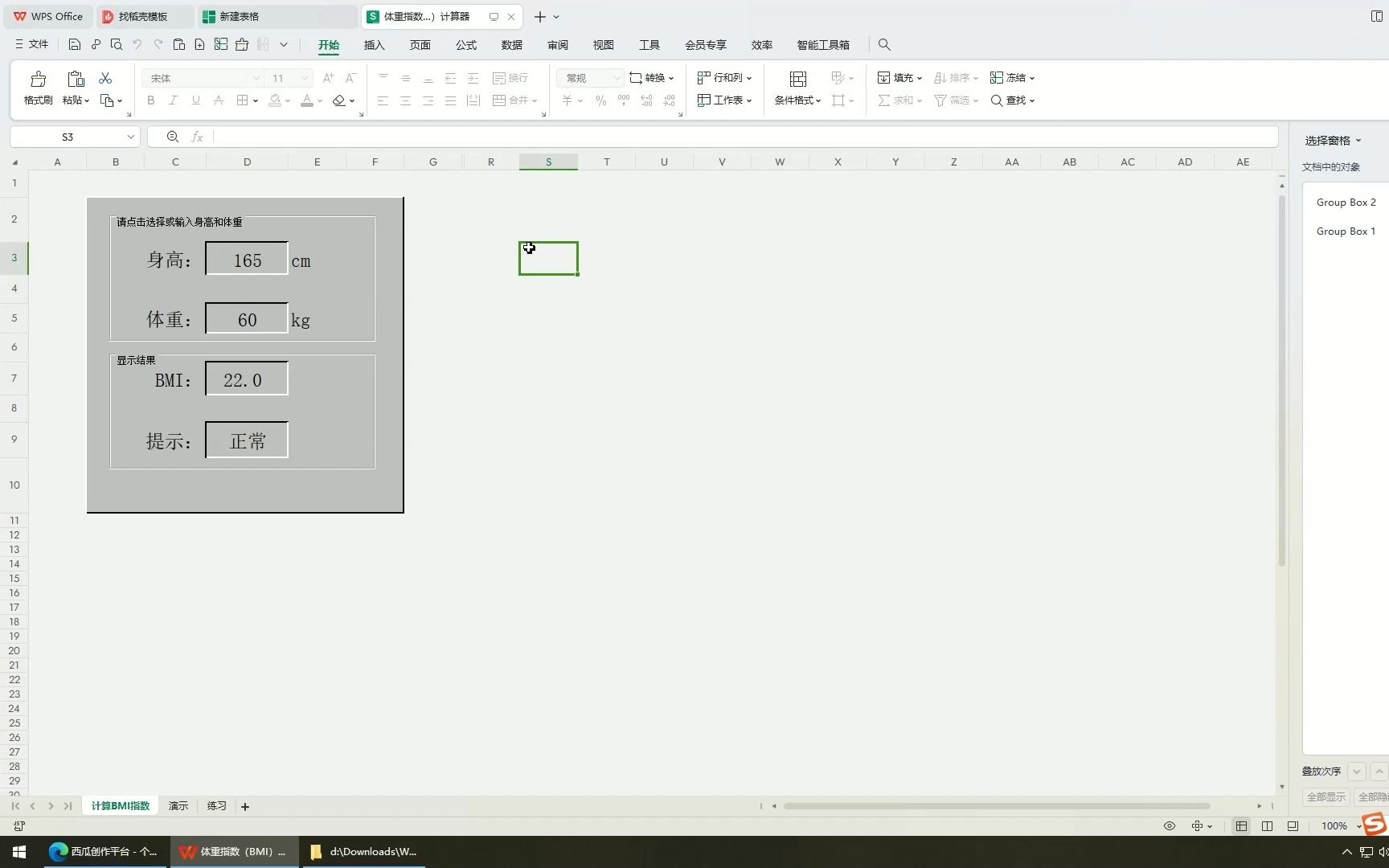Viewport: 1389px width, 868px height.
Task: Click the fill color bucket swatch
Action: click(x=275, y=100)
